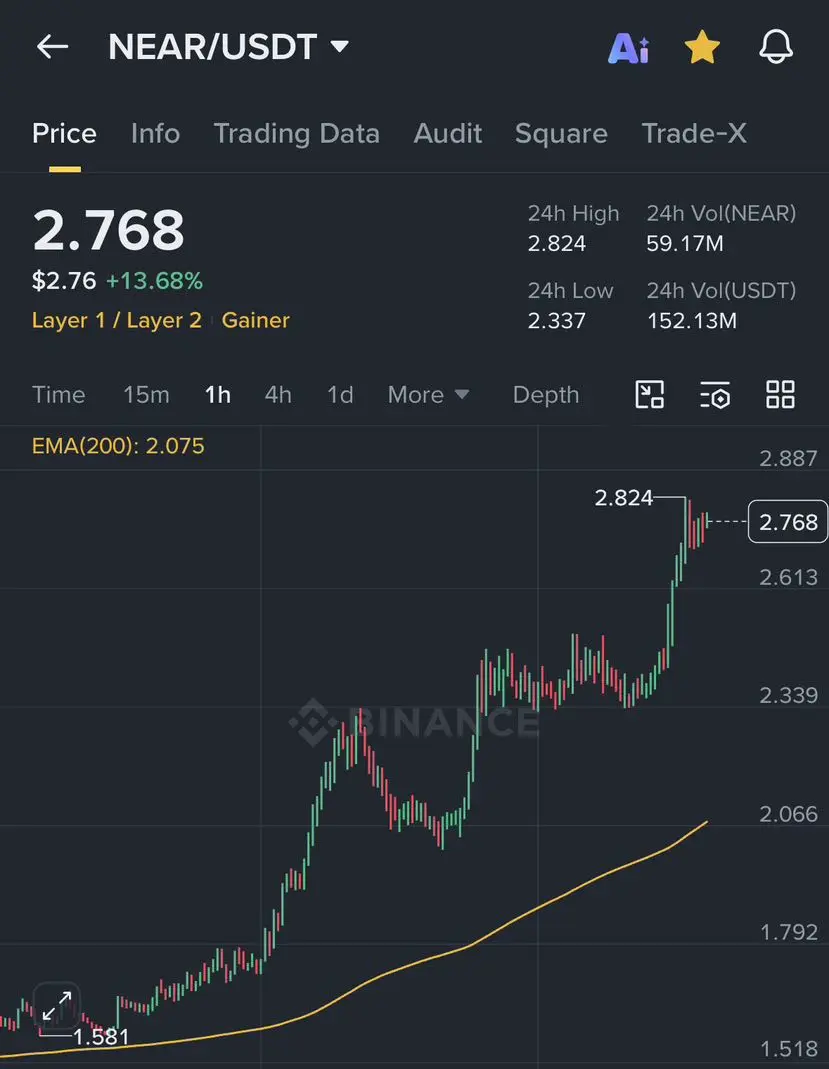Go back using the left arrow
The height and width of the screenshot is (1069, 829).
click(52, 47)
